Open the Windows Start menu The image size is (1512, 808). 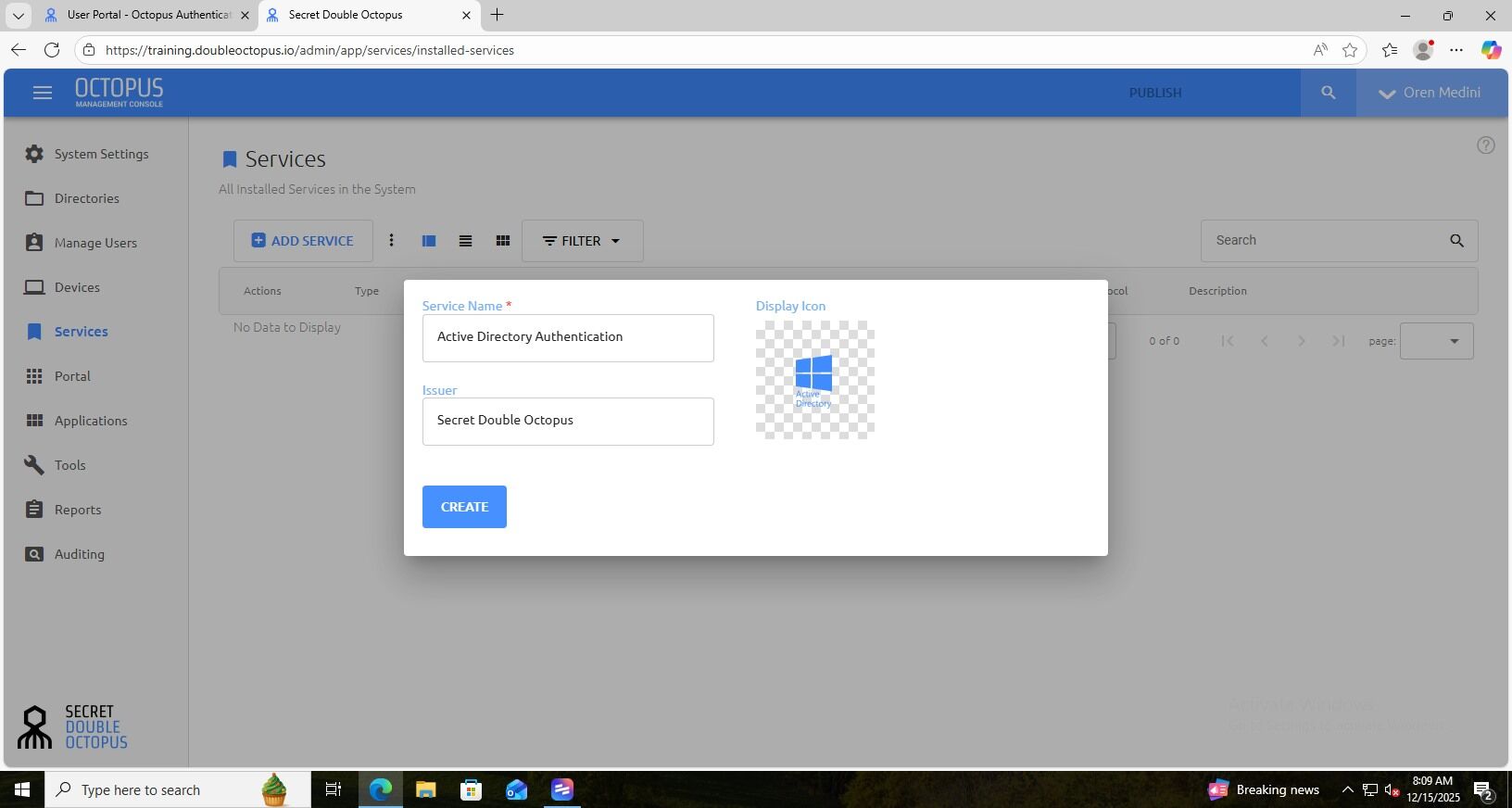22,789
